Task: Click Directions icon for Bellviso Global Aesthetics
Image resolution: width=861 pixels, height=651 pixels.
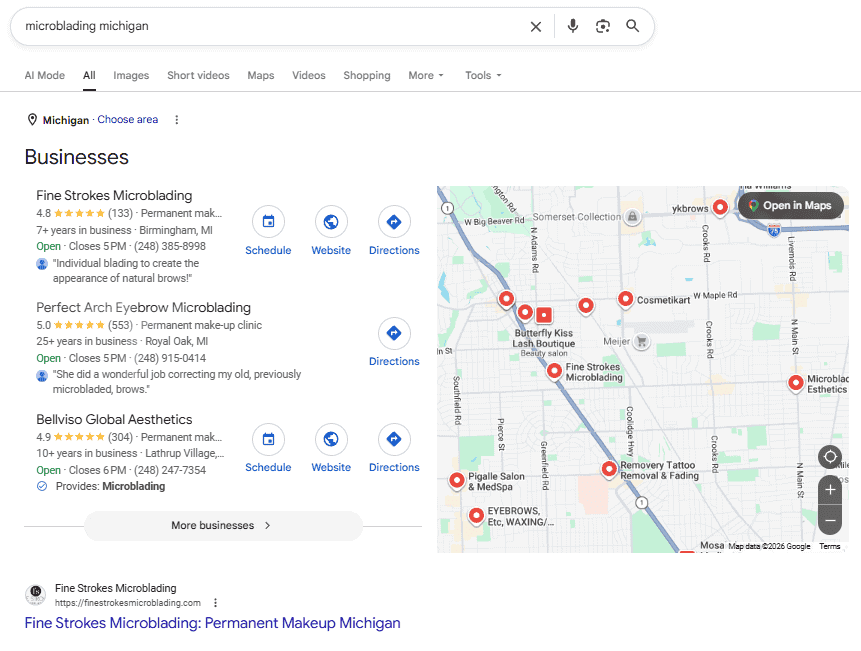Action: 394,439
